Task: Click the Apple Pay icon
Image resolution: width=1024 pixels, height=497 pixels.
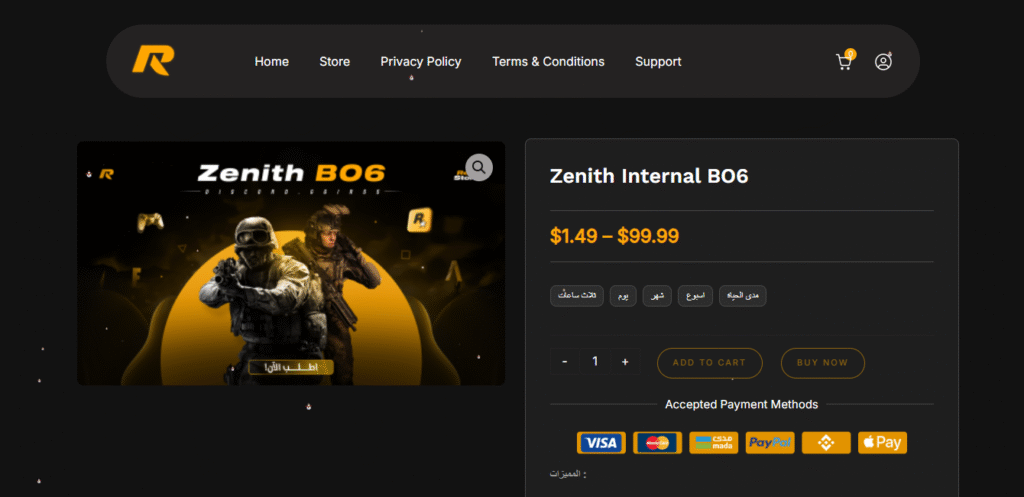Action: (882, 443)
